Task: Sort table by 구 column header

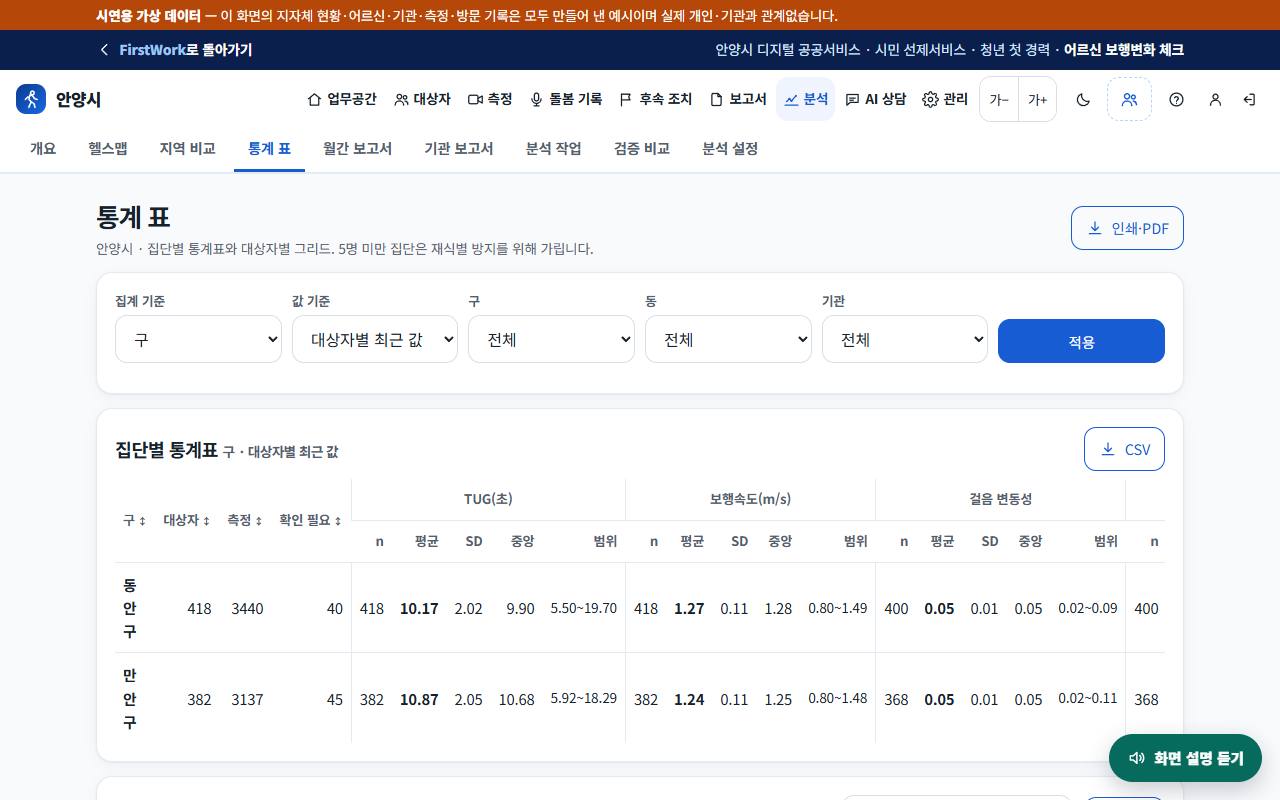Action: [x=135, y=520]
